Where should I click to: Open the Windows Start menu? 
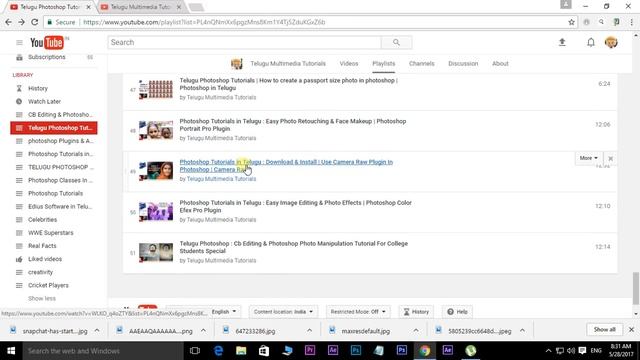coord(11,351)
